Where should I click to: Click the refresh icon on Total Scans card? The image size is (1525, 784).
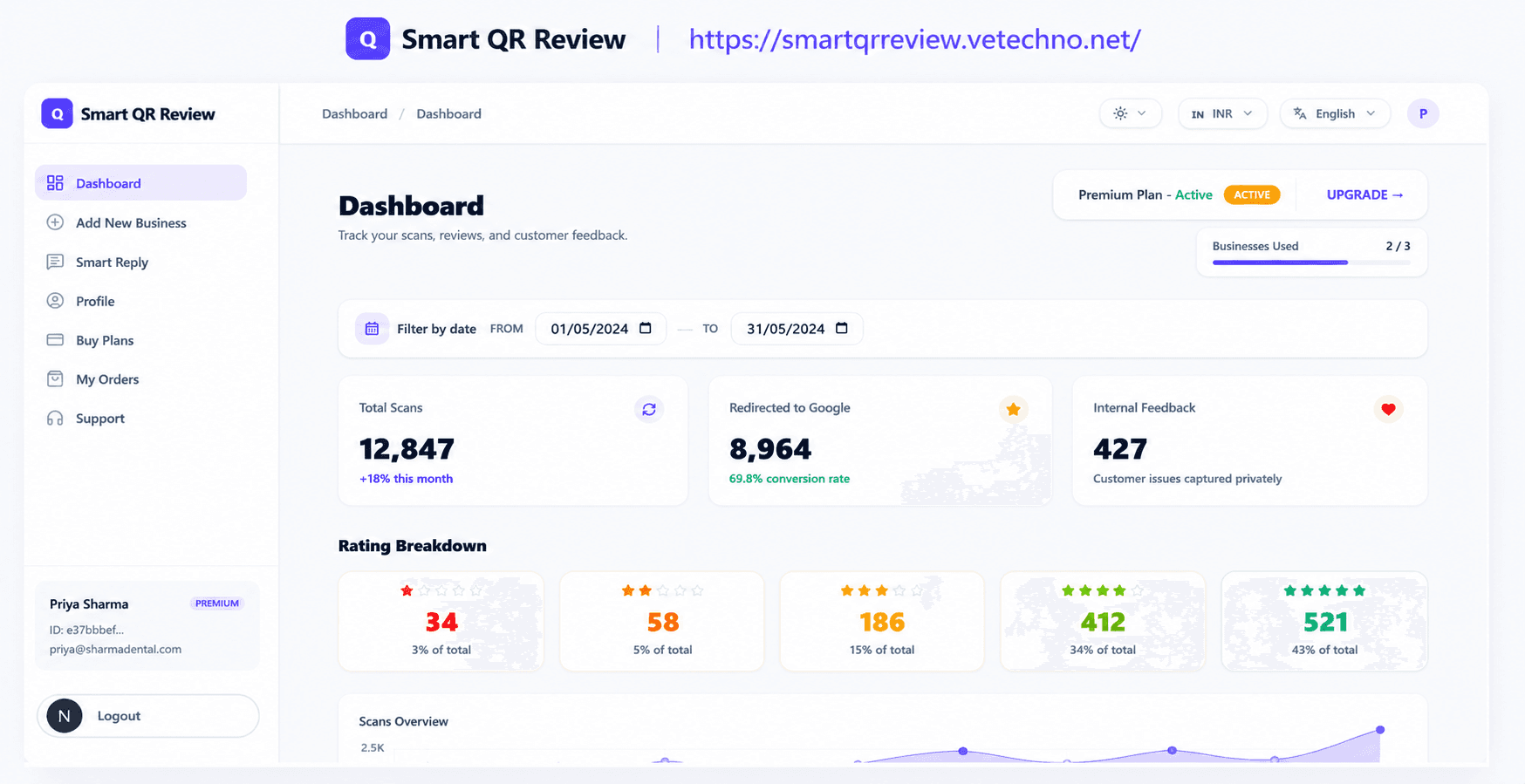coord(649,409)
